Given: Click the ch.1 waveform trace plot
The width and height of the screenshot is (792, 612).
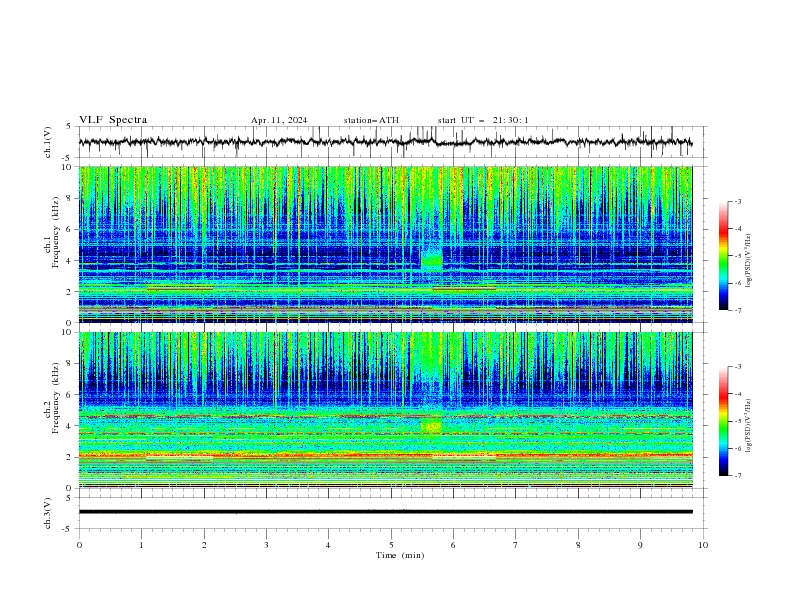Looking at the screenshot, I should pos(385,142).
